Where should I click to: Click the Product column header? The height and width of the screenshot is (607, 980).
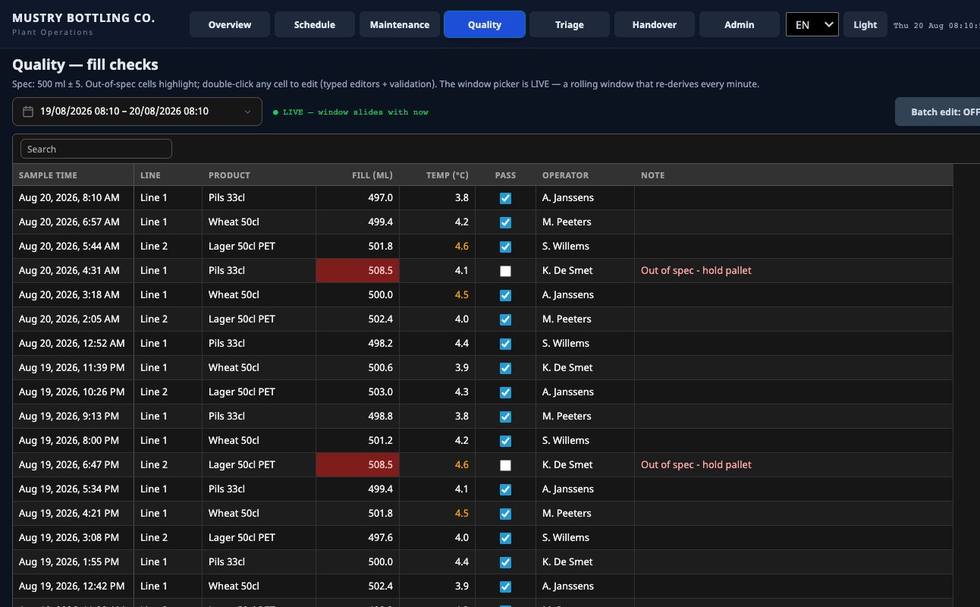click(259, 175)
